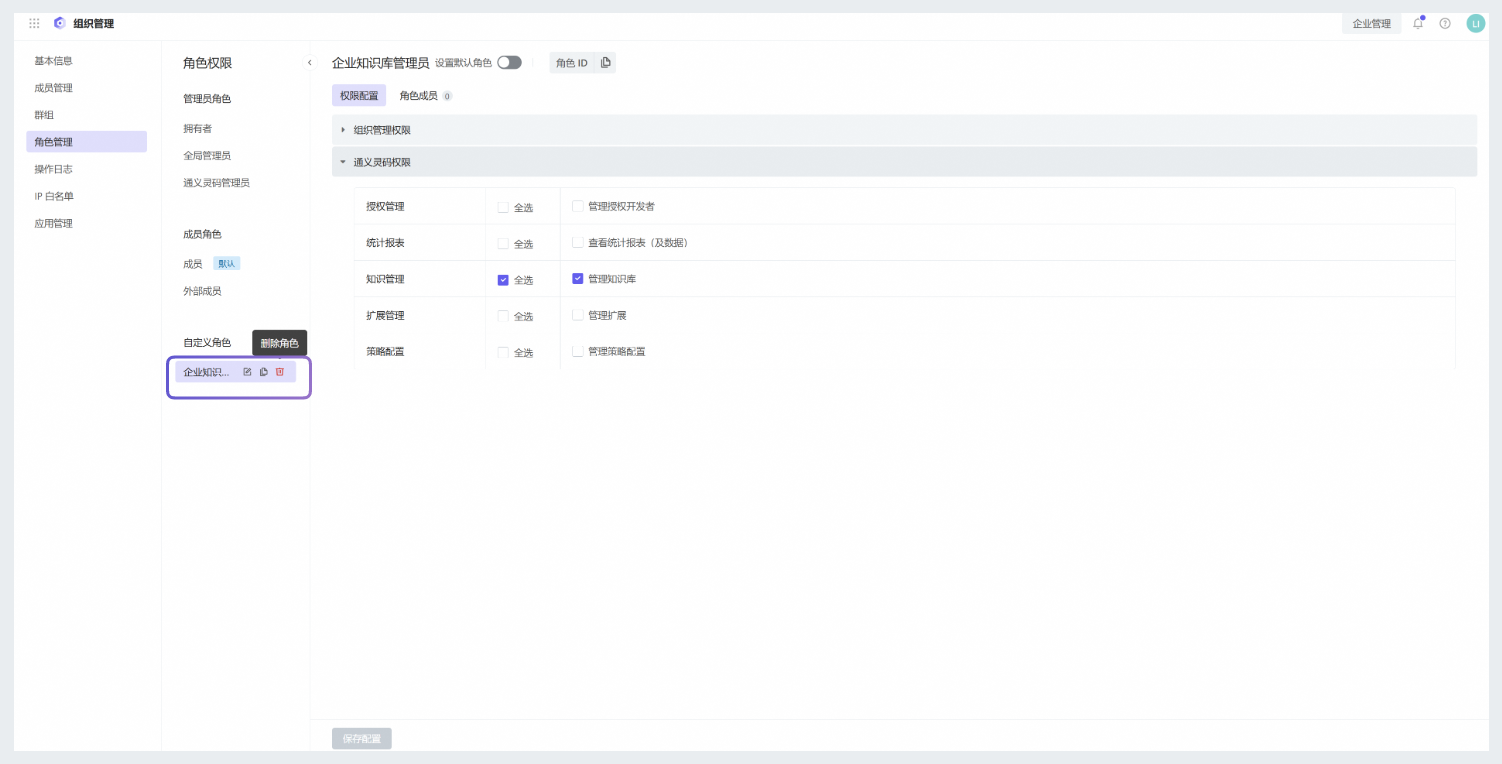Edit the 企业知识库管理员 custom role name
Image resolution: width=1502 pixels, height=764 pixels.
click(x=248, y=372)
